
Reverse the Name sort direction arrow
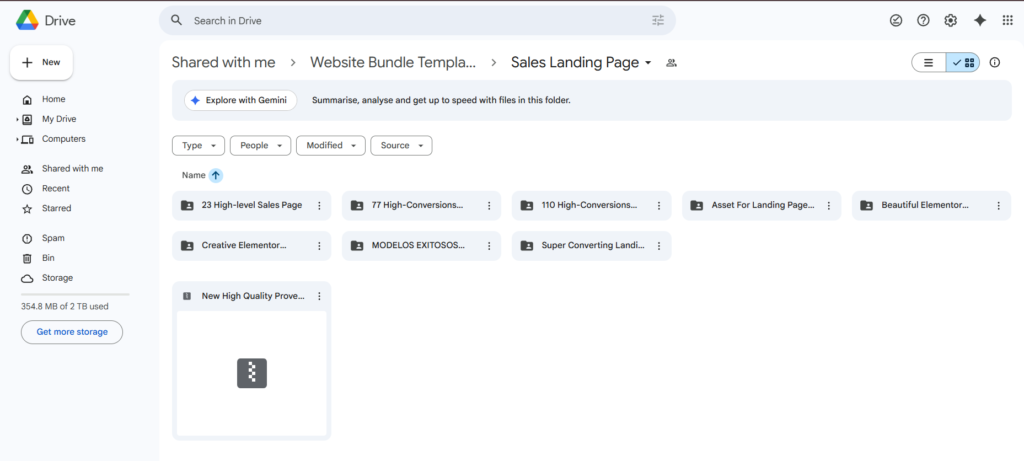tap(215, 175)
